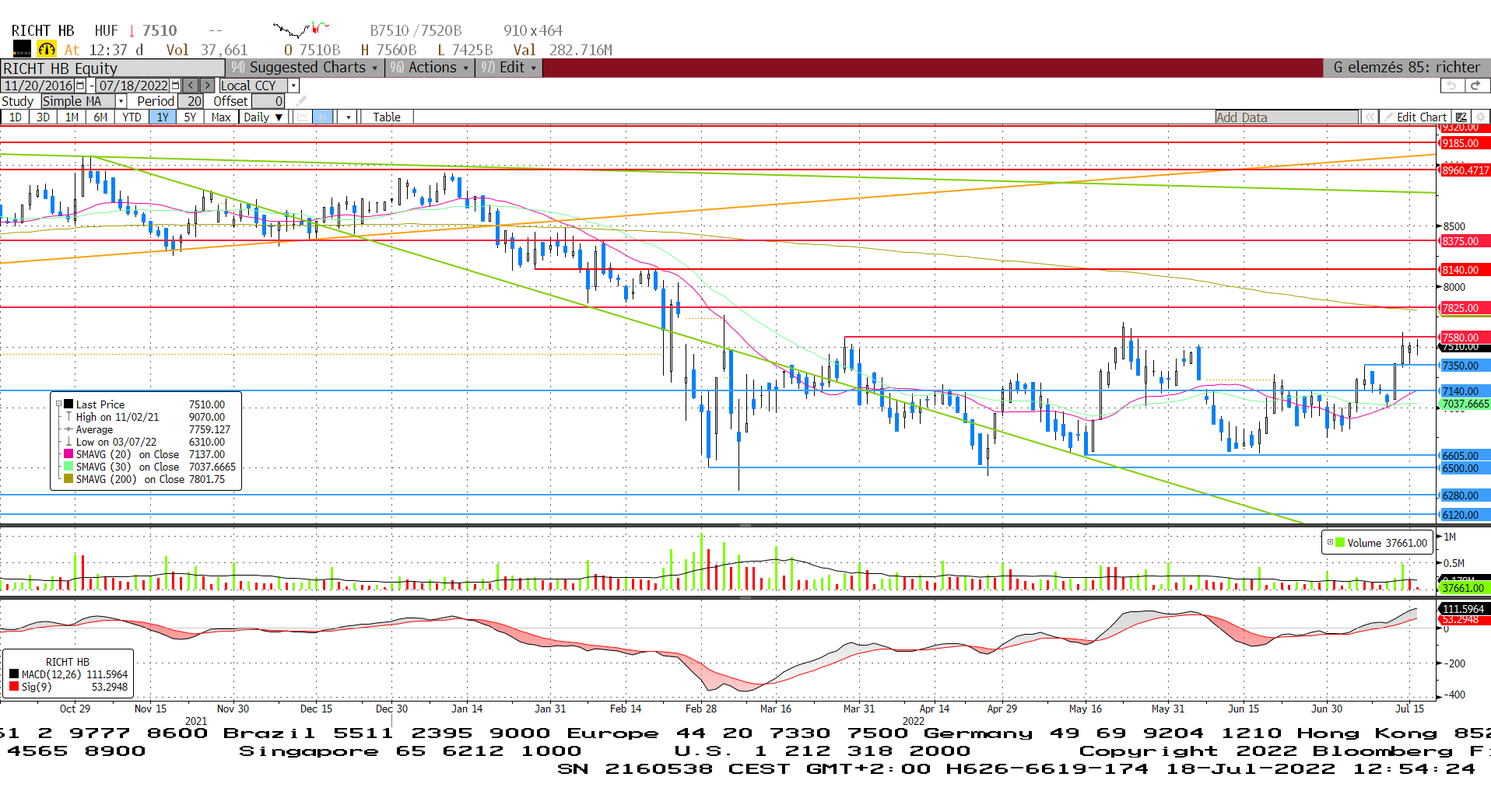Screen dimensions: 1491x812
Task: Click the SMAVG (30) green color swatch
Action: pyautogui.click(x=68, y=467)
